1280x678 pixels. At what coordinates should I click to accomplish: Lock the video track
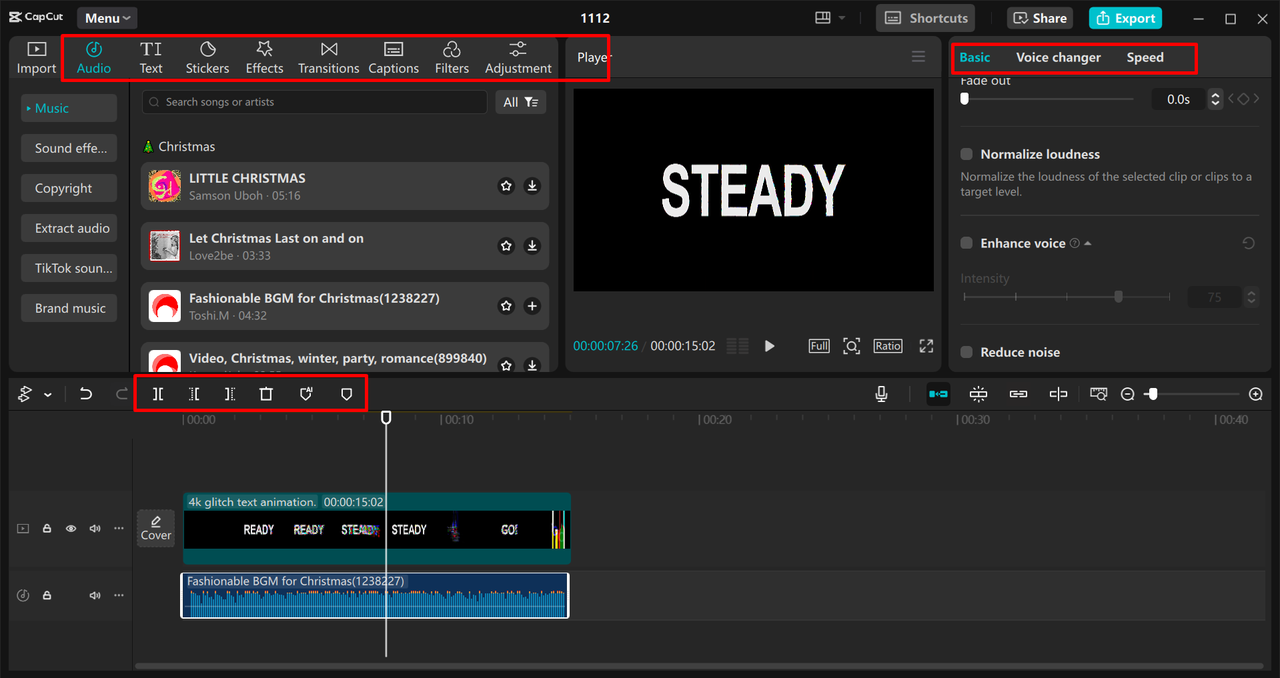47,528
